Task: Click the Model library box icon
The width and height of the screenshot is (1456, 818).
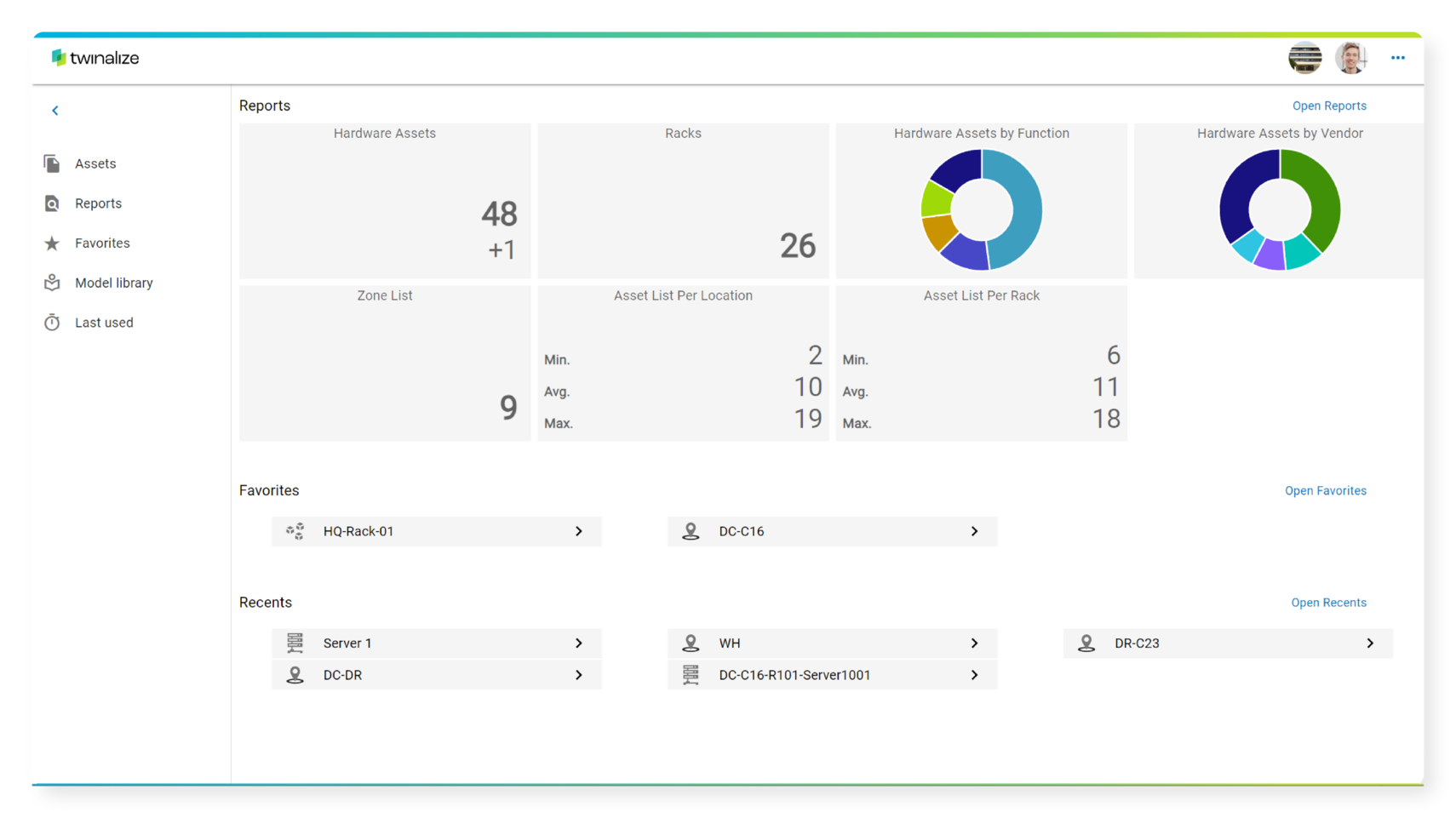Action: point(52,283)
